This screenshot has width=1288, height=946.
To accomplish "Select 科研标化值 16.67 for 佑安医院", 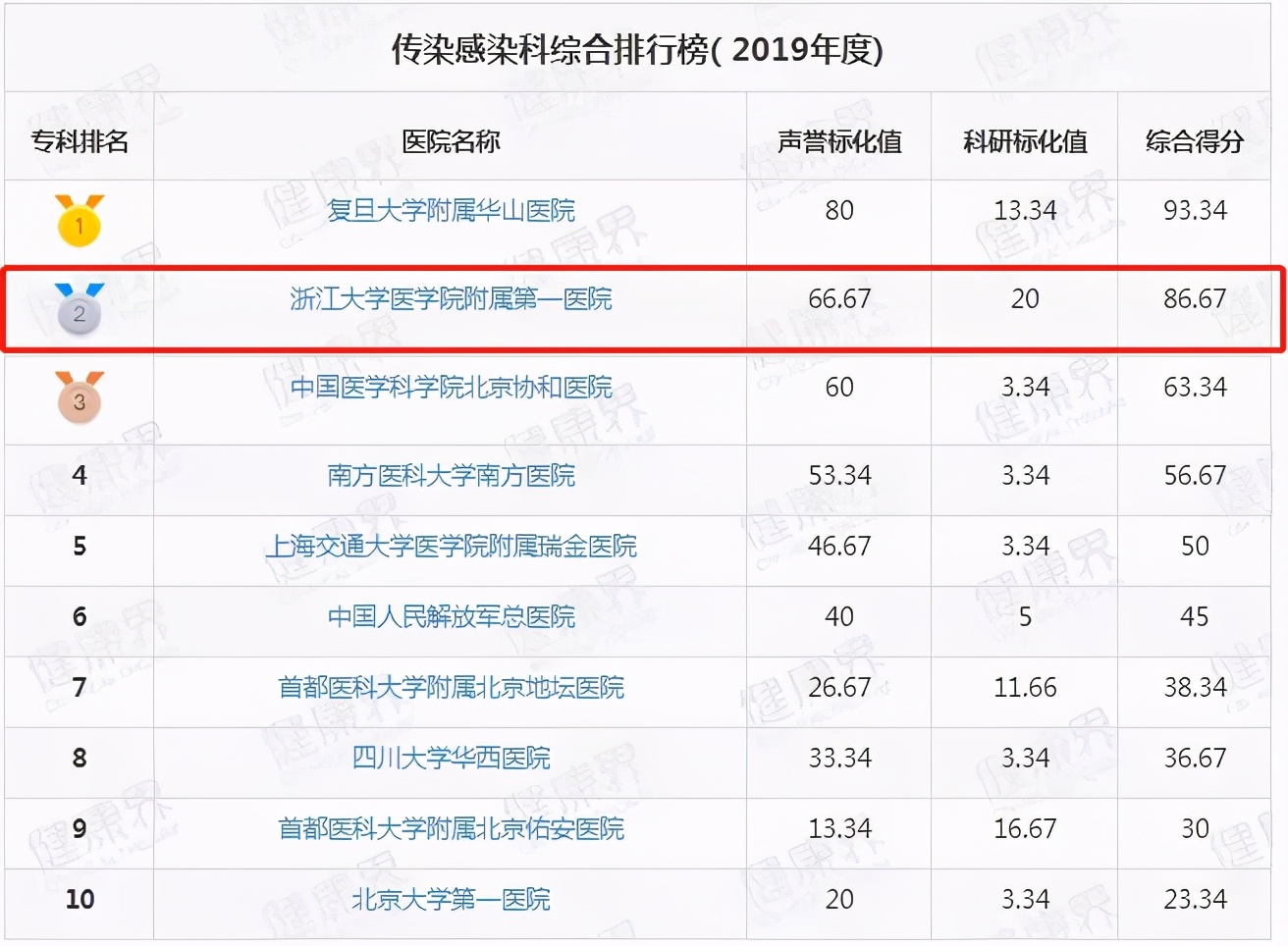I will (x=1025, y=828).
